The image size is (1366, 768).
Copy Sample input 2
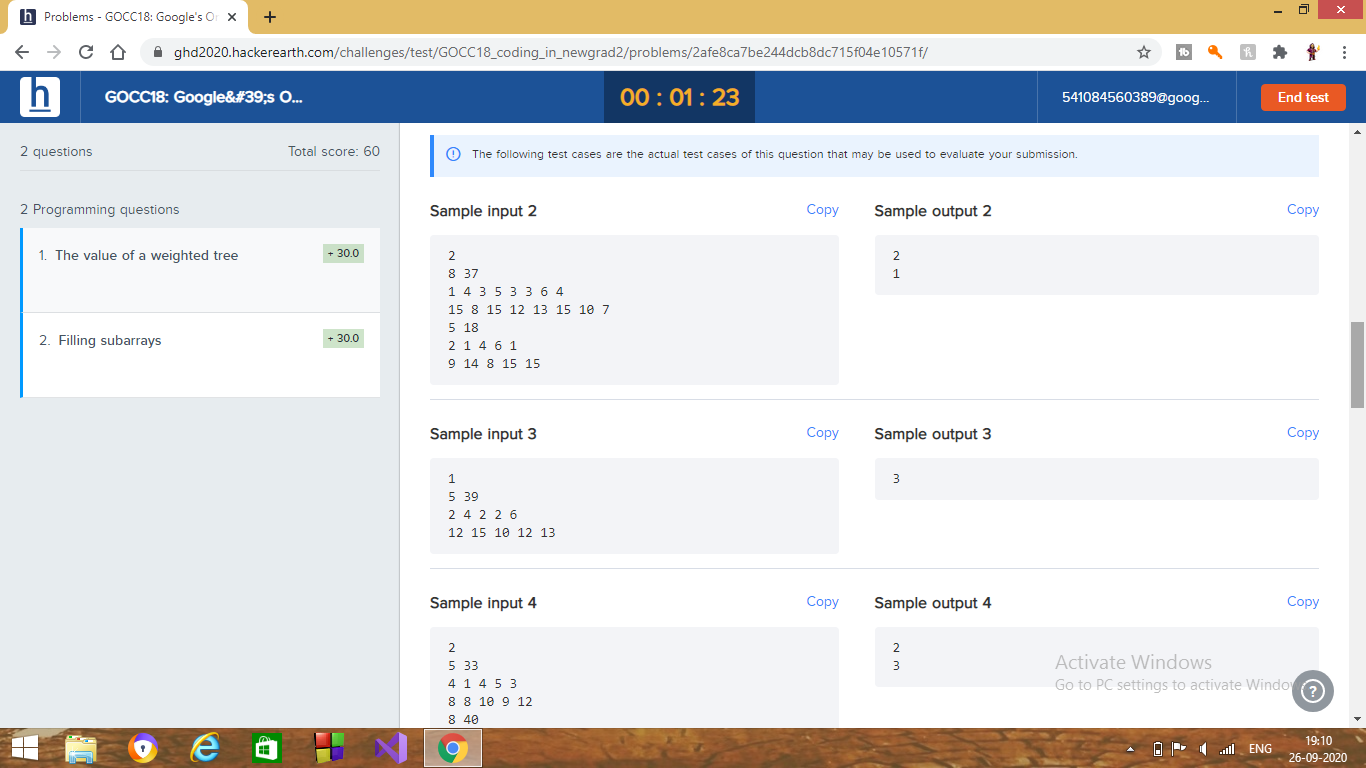[822, 210]
